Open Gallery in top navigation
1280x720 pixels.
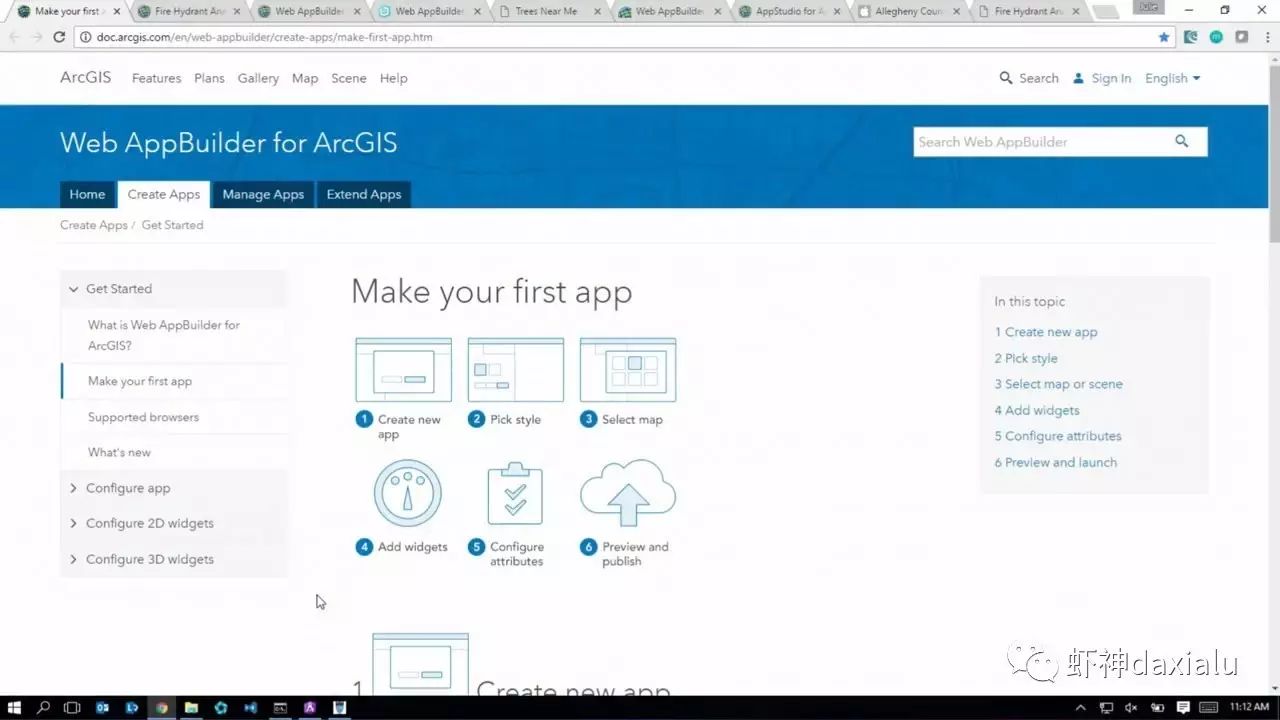[x=258, y=78]
